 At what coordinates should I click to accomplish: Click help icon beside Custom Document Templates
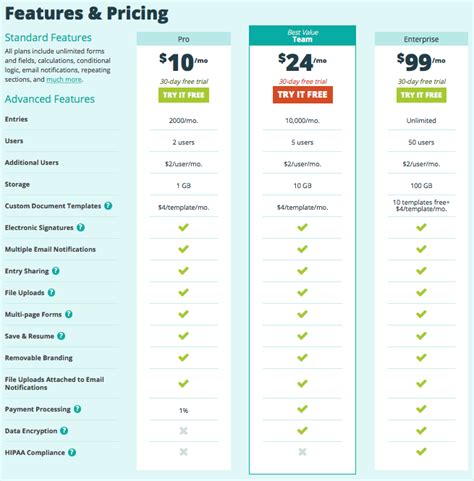pyautogui.click(x=108, y=206)
